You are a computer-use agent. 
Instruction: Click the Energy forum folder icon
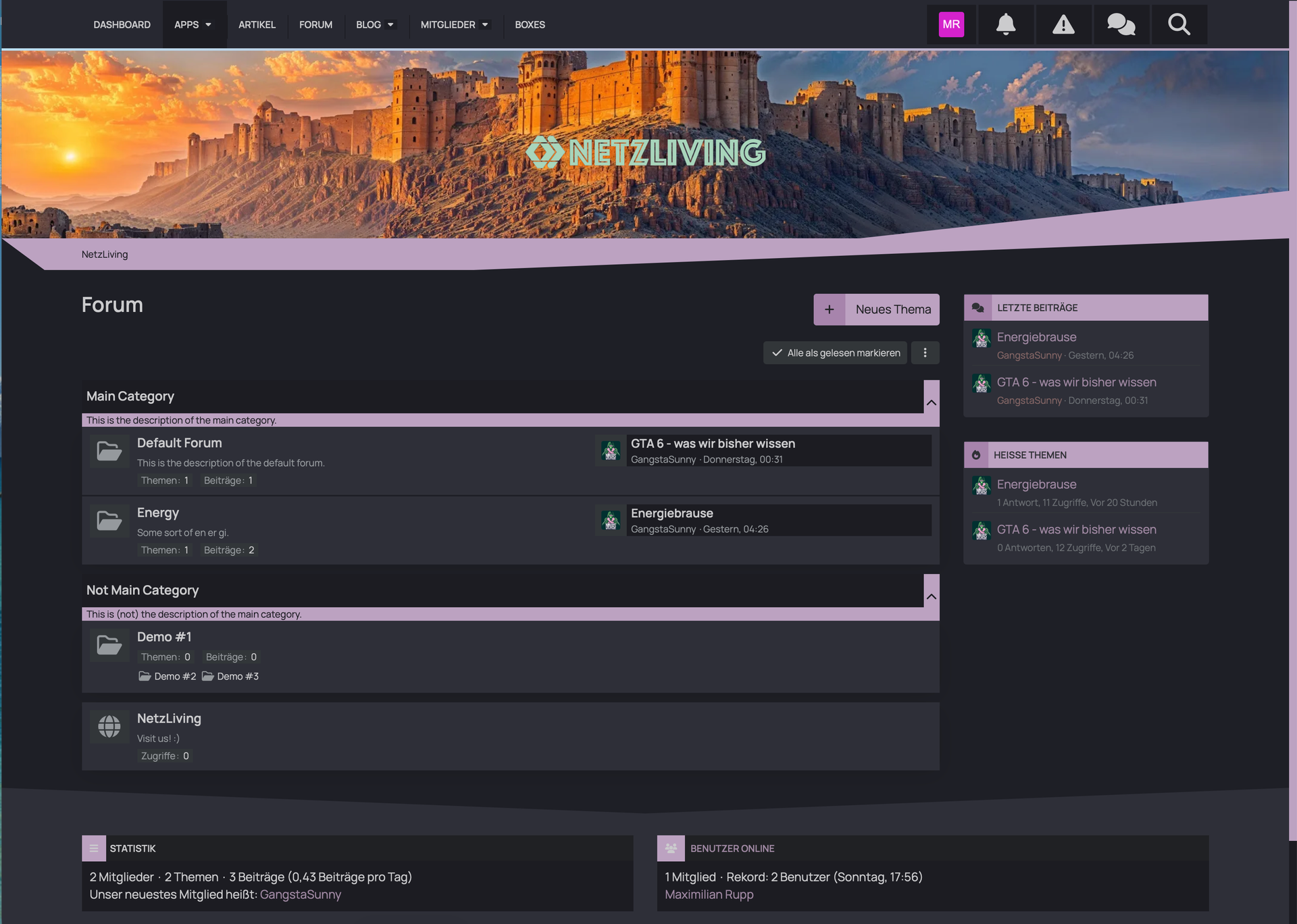[x=109, y=520]
